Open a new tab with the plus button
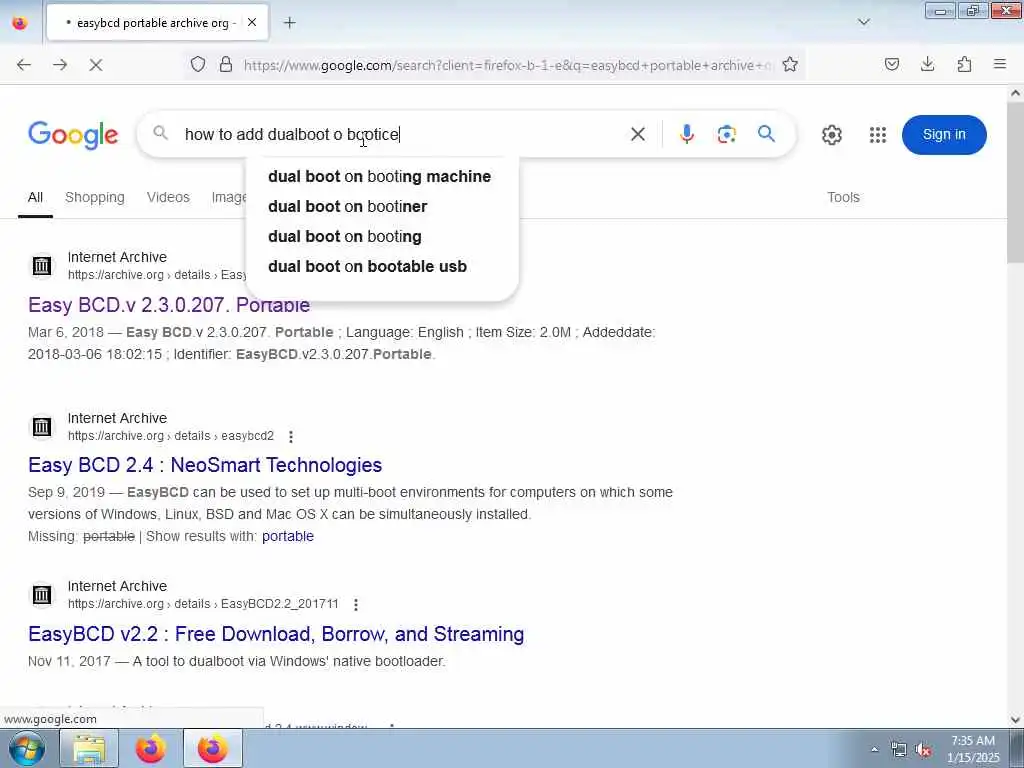The width and height of the screenshot is (1024, 768). tap(289, 23)
